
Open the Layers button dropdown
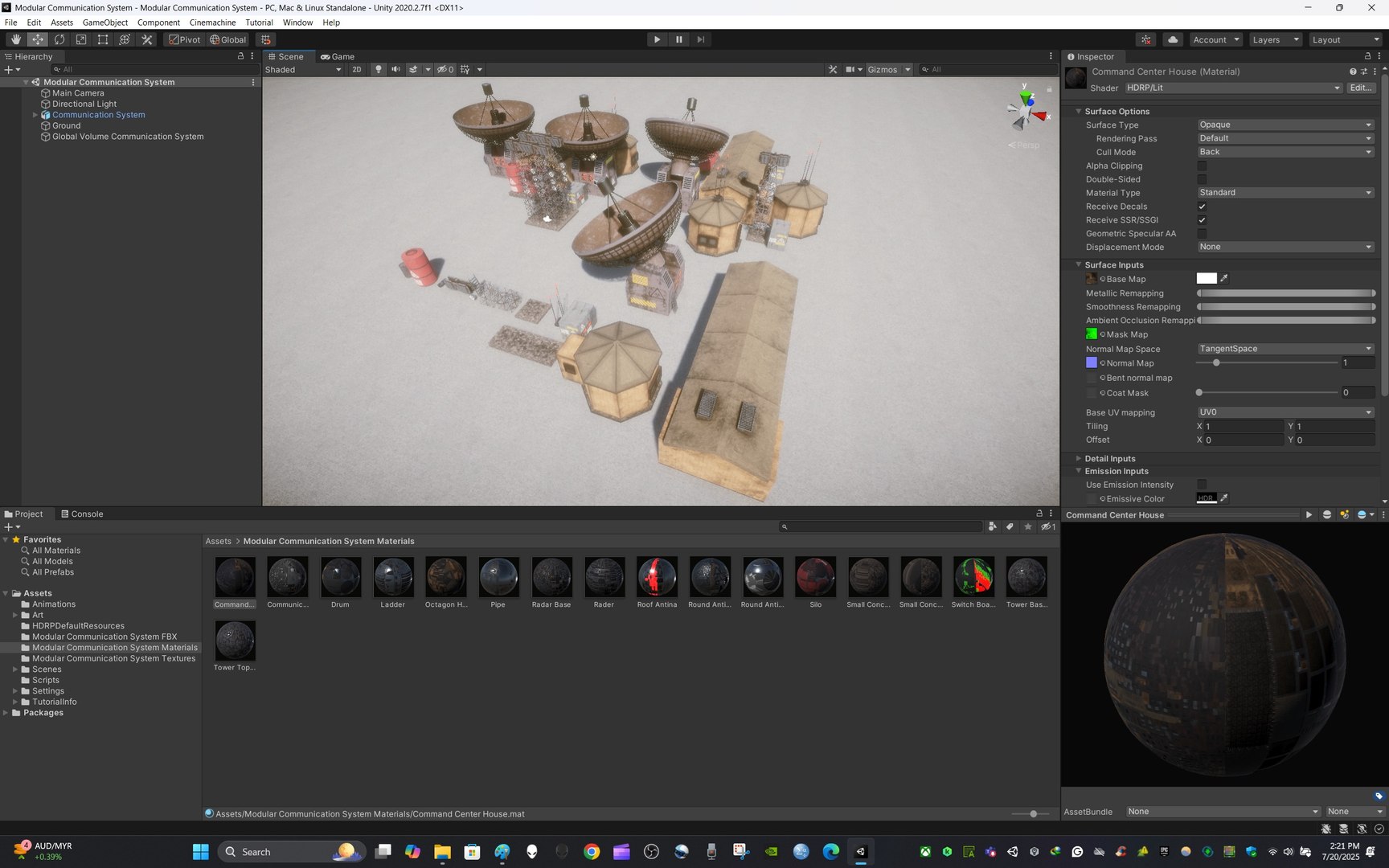1275,39
